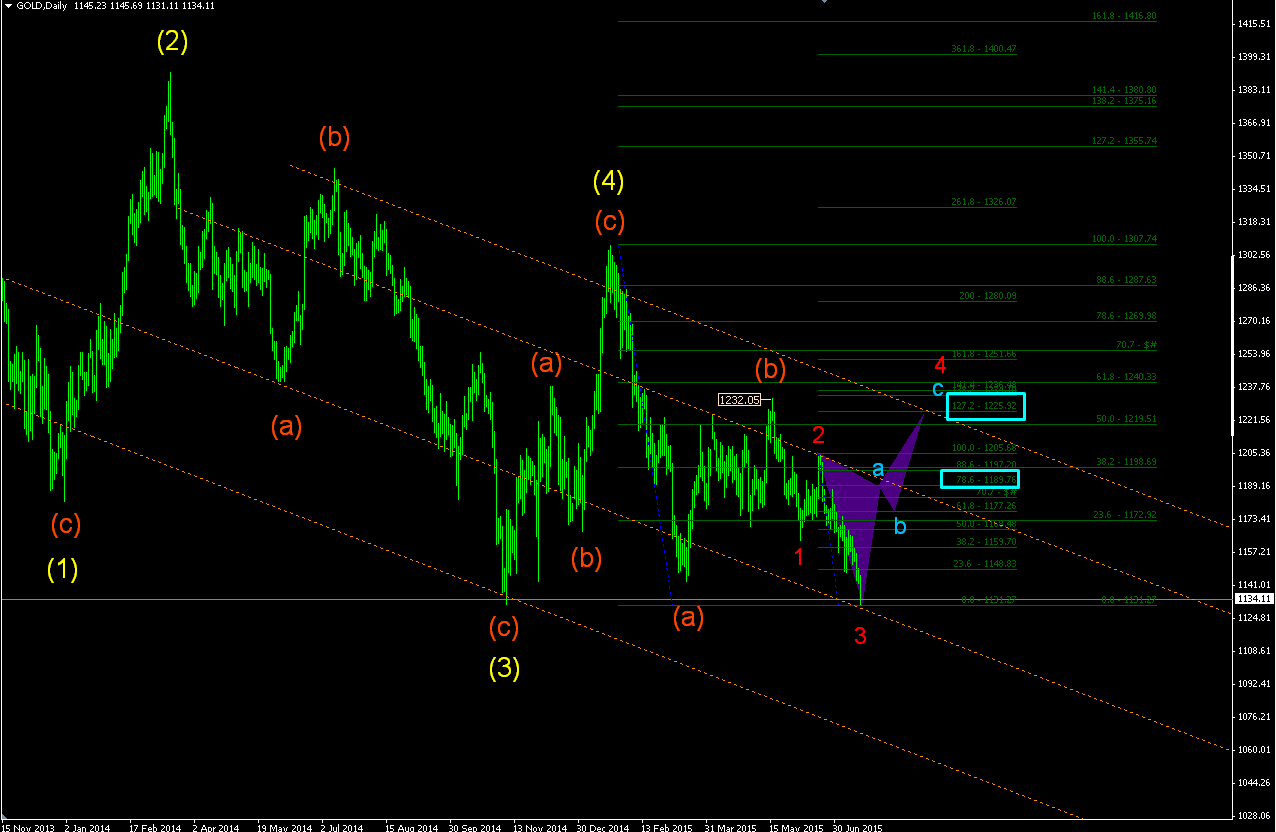Click price axis value 1157.21
Viewport: 1276px width, 832px height.
point(1253,552)
